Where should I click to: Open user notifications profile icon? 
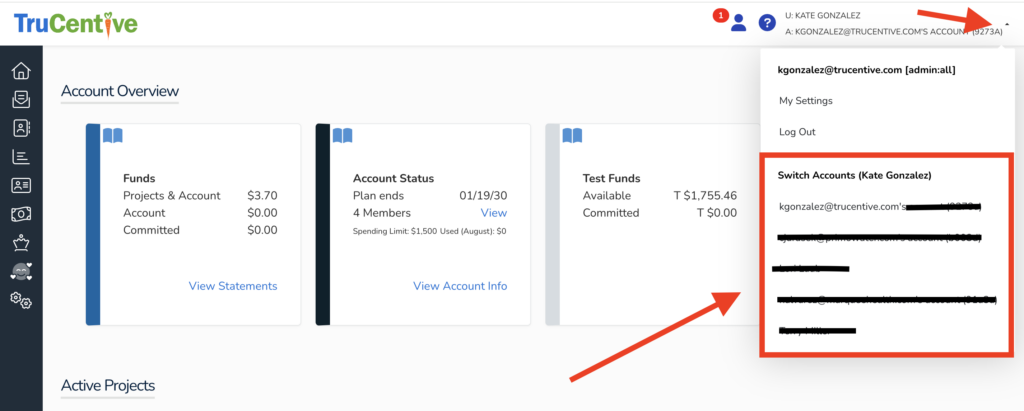(738, 23)
